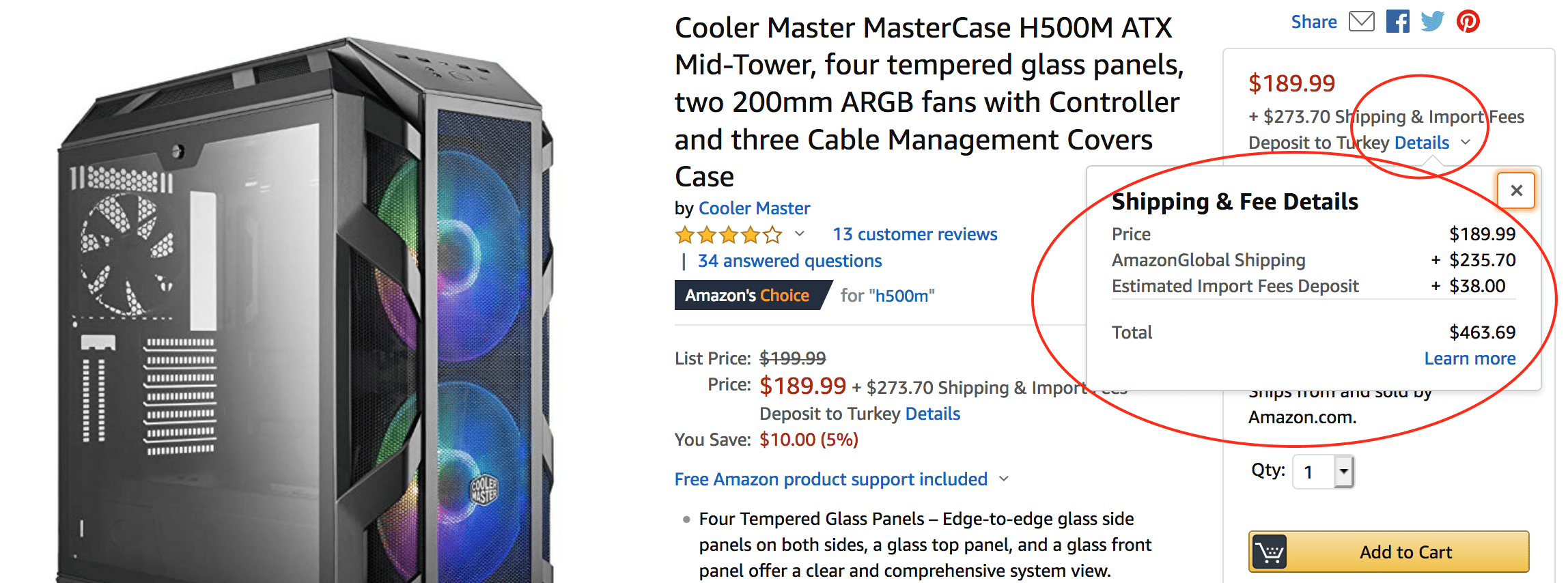The height and width of the screenshot is (583, 1568).
Task: Open the 34 answered questions link
Action: [x=789, y=261]
